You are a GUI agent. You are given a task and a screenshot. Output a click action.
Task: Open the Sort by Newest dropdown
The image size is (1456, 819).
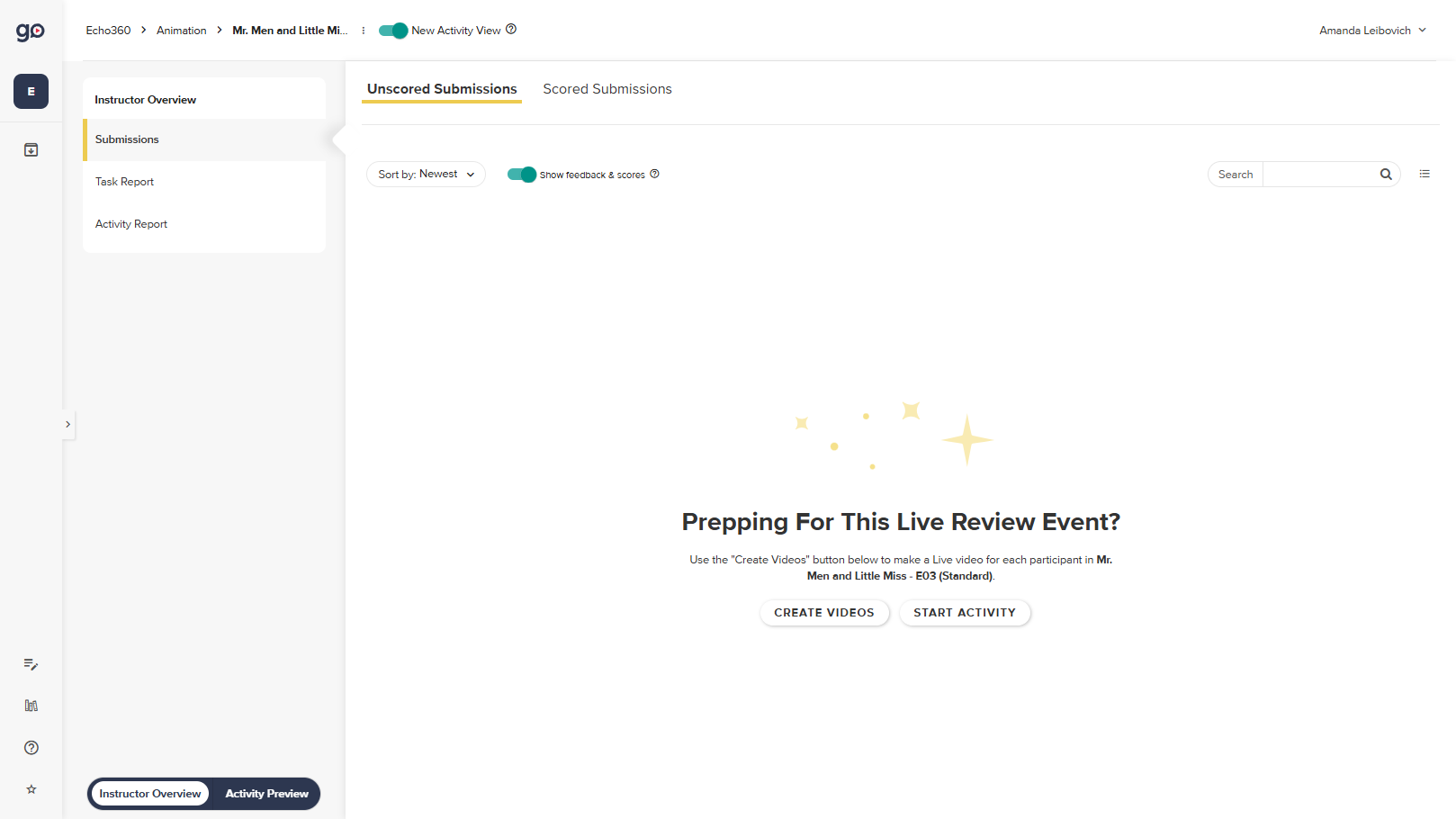(426, 174)
